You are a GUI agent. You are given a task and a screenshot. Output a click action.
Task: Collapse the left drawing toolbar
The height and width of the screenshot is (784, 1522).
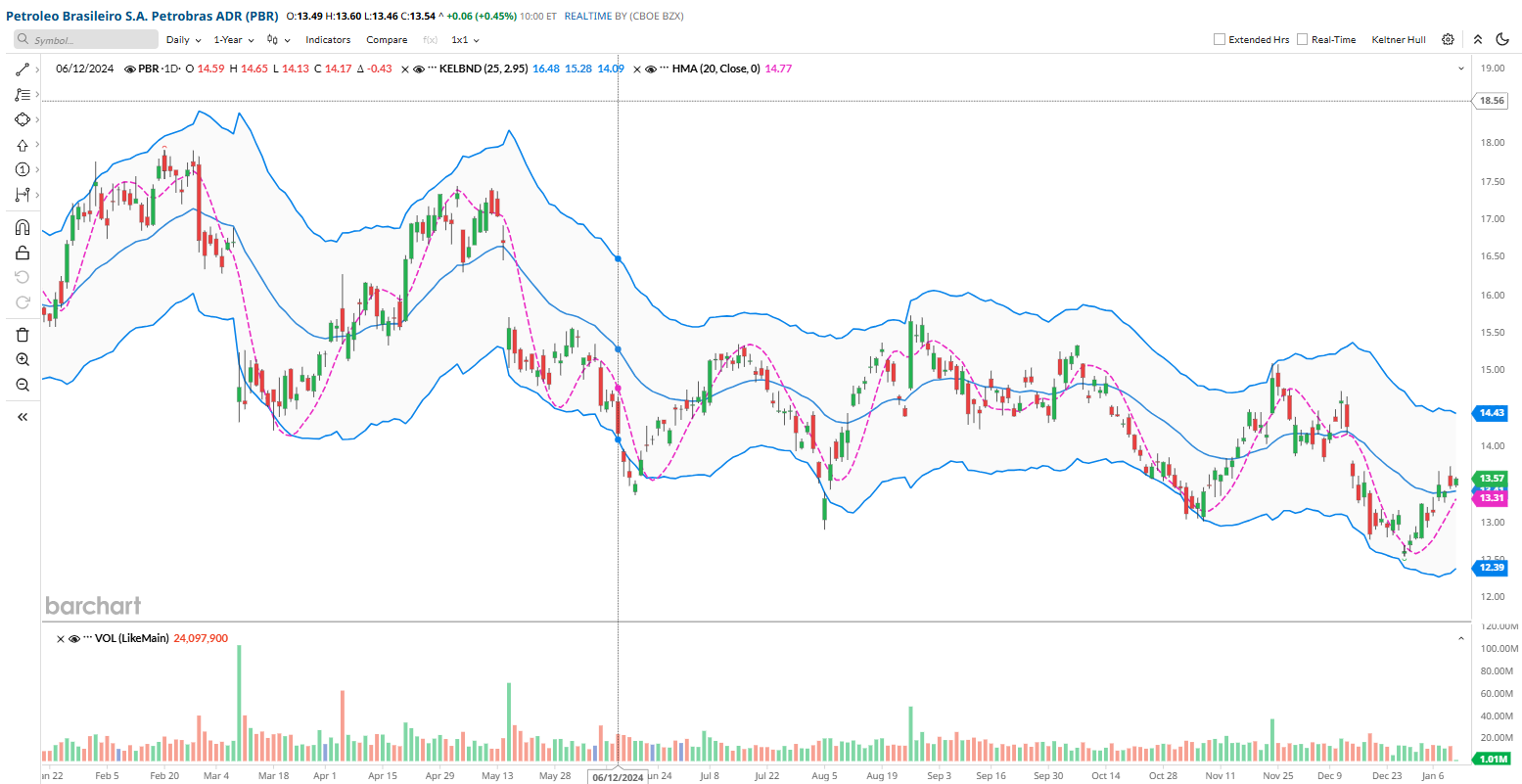click(x=23, y=417)
